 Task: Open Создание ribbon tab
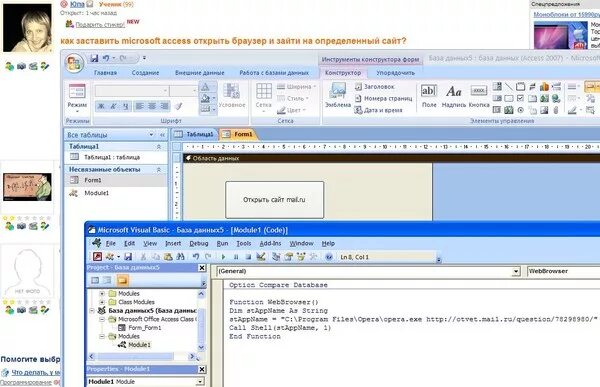coord(145,73)
